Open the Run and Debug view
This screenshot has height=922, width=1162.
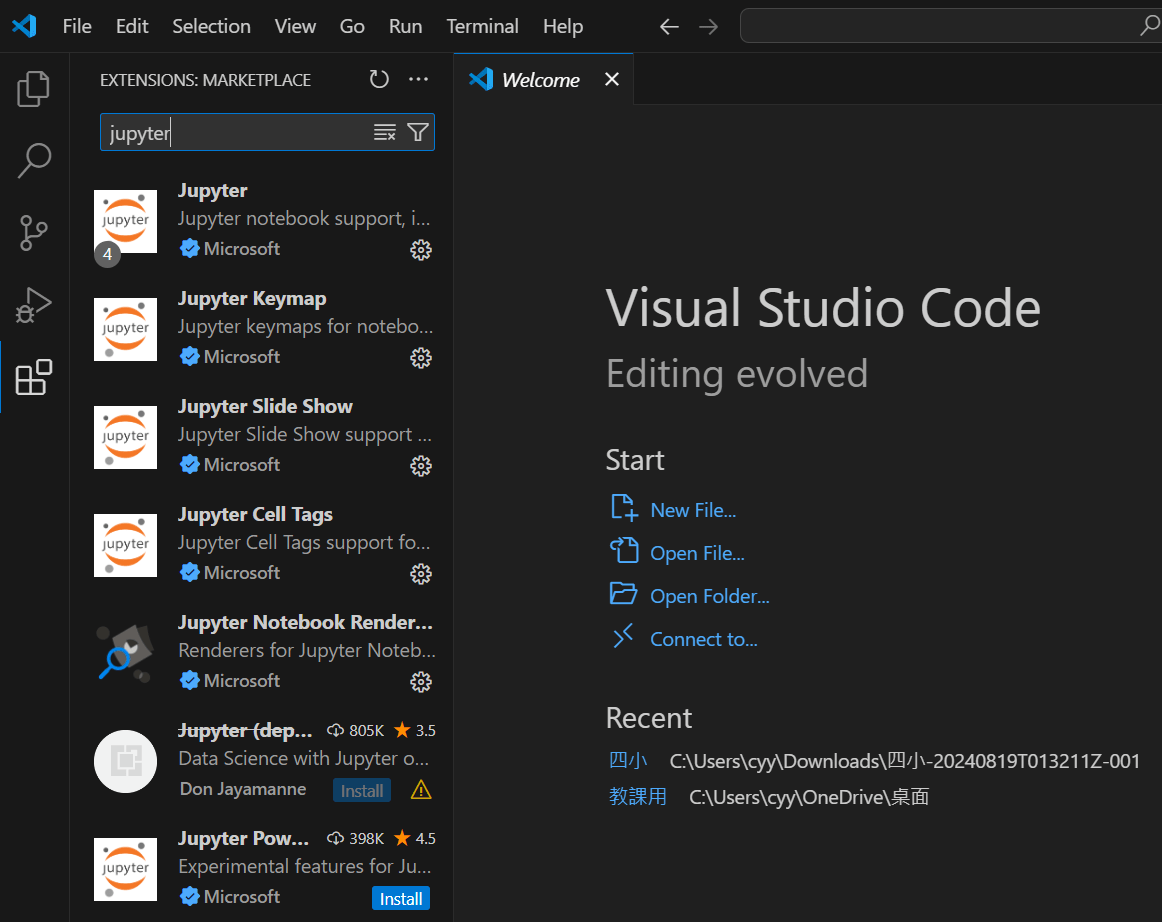point(33,305)
